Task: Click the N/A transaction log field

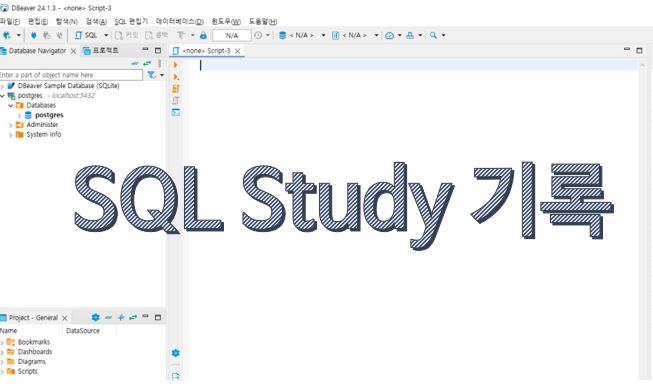Action: pos(232,35)
